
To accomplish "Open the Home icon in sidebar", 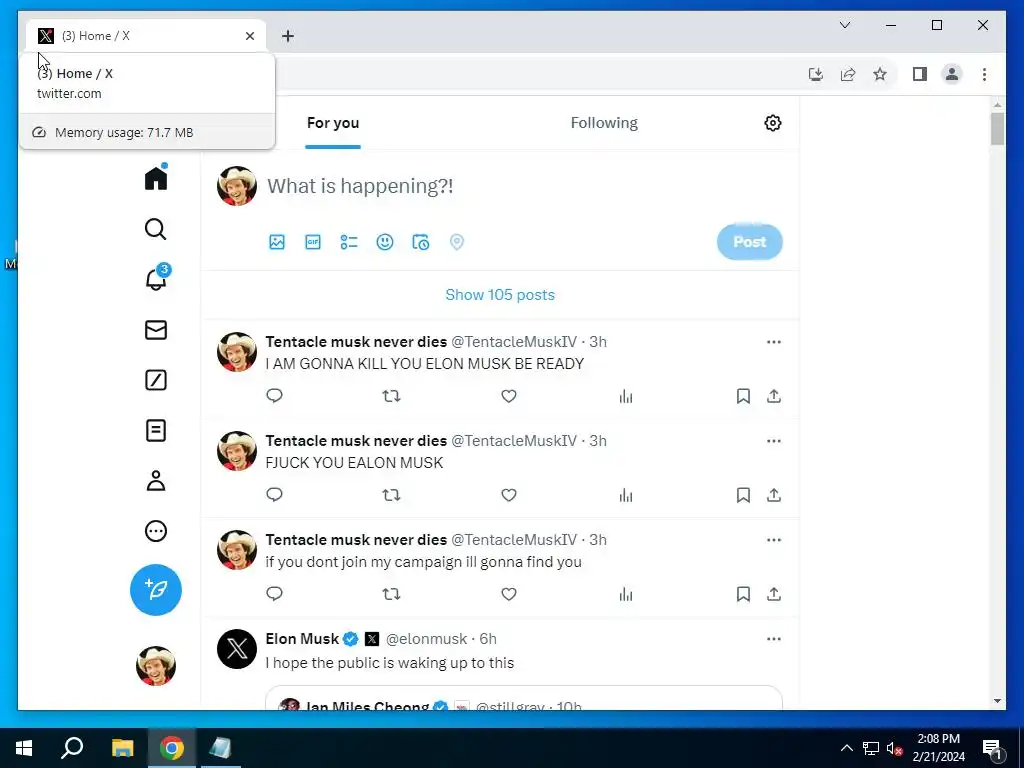I will click(x=156, y=178).
